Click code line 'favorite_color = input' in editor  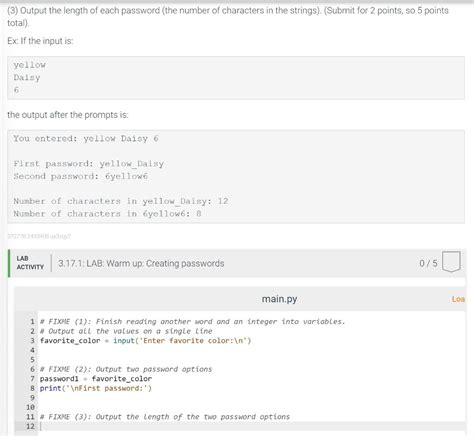pos(145,341)
